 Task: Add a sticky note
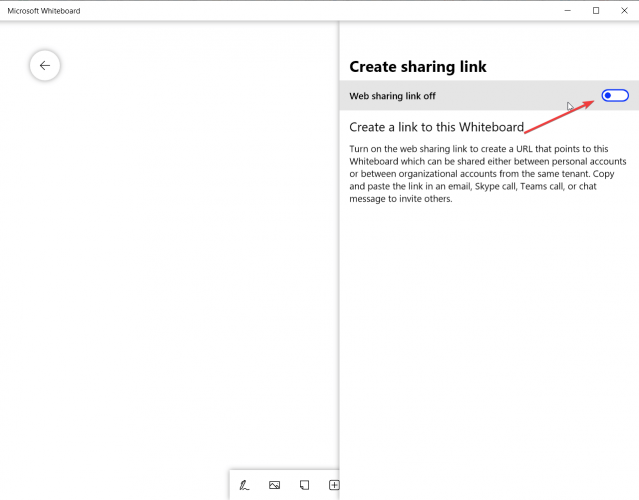coord(304,485)
